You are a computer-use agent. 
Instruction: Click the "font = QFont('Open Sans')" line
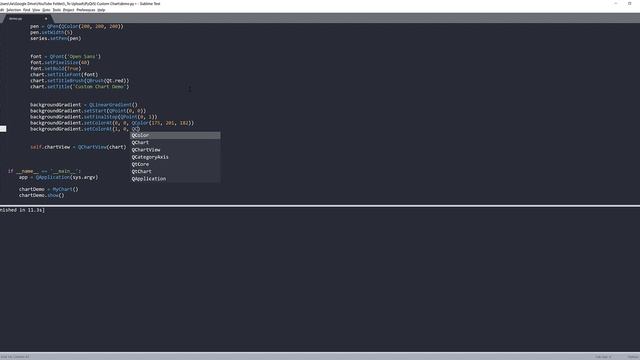tap(65, 56)
